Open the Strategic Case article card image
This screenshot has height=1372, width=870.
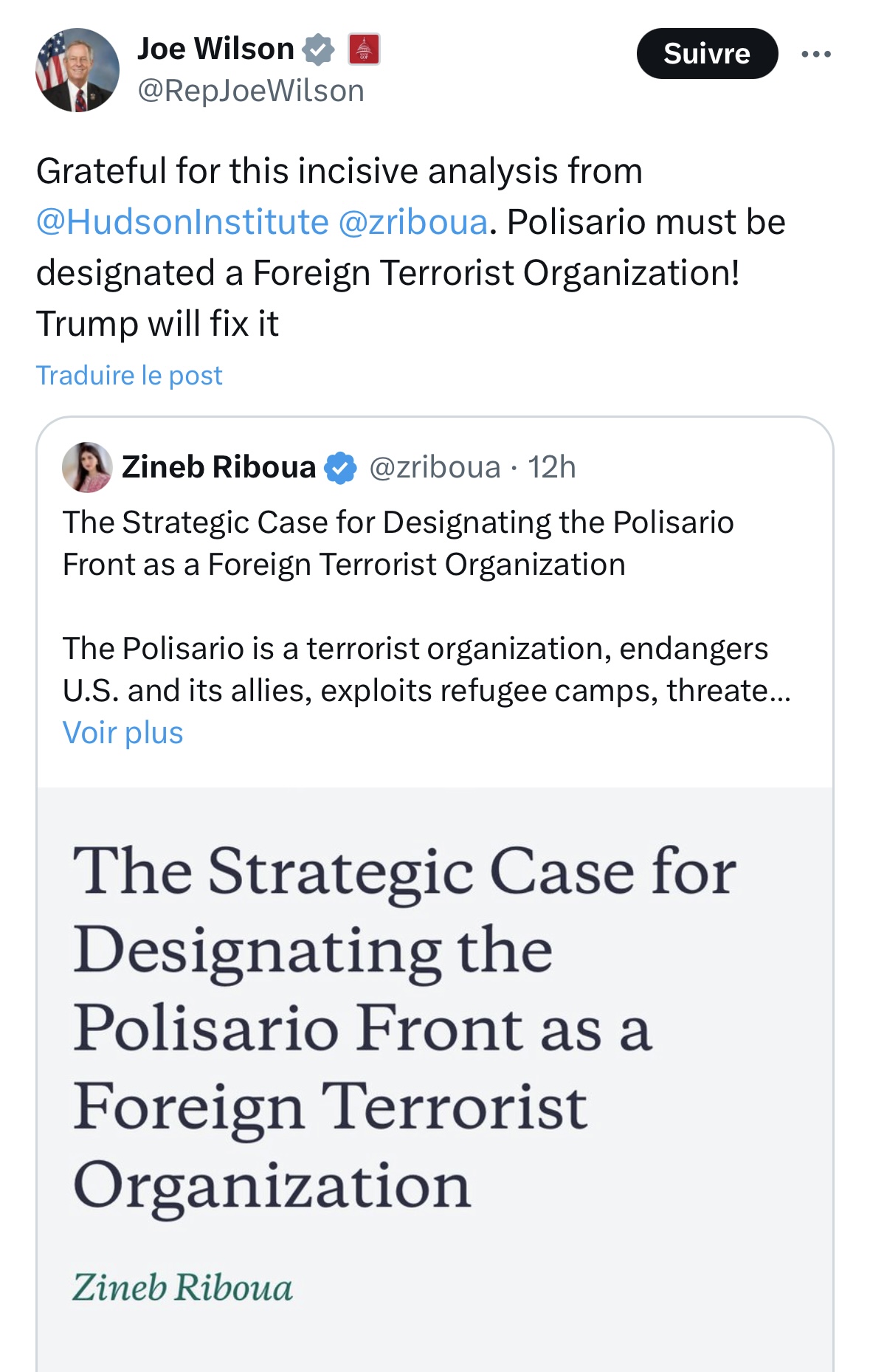pos(435,1079)
